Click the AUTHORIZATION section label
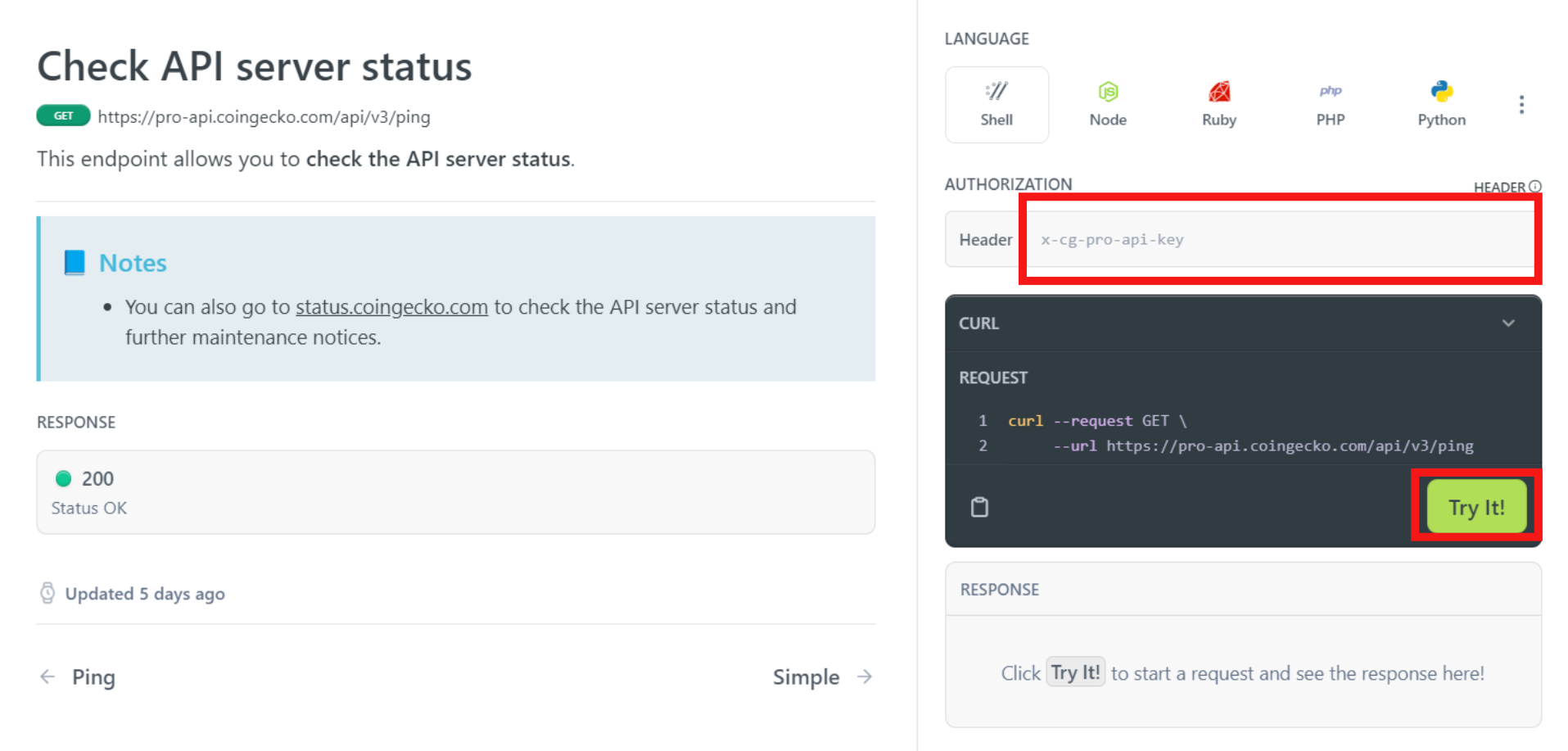Viewport: 1568px width, 751px height. tap(1008, 184)
